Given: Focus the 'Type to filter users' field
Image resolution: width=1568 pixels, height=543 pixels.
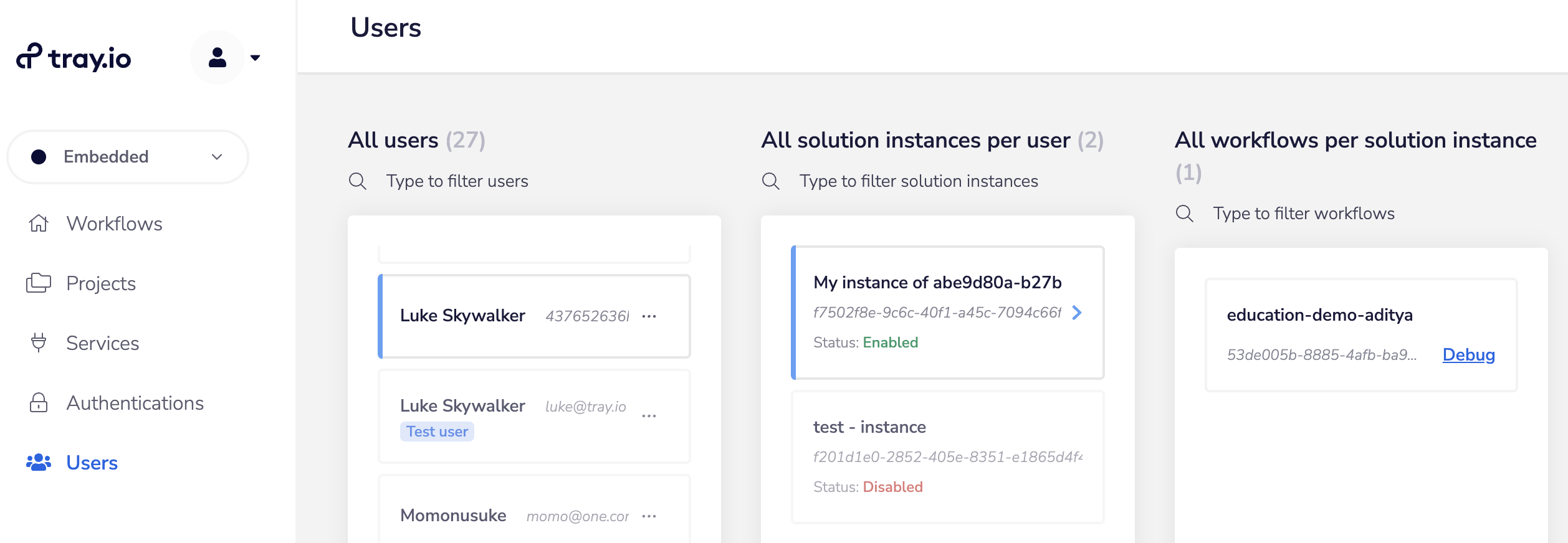Looking at the screenshot, I should 457,181.
